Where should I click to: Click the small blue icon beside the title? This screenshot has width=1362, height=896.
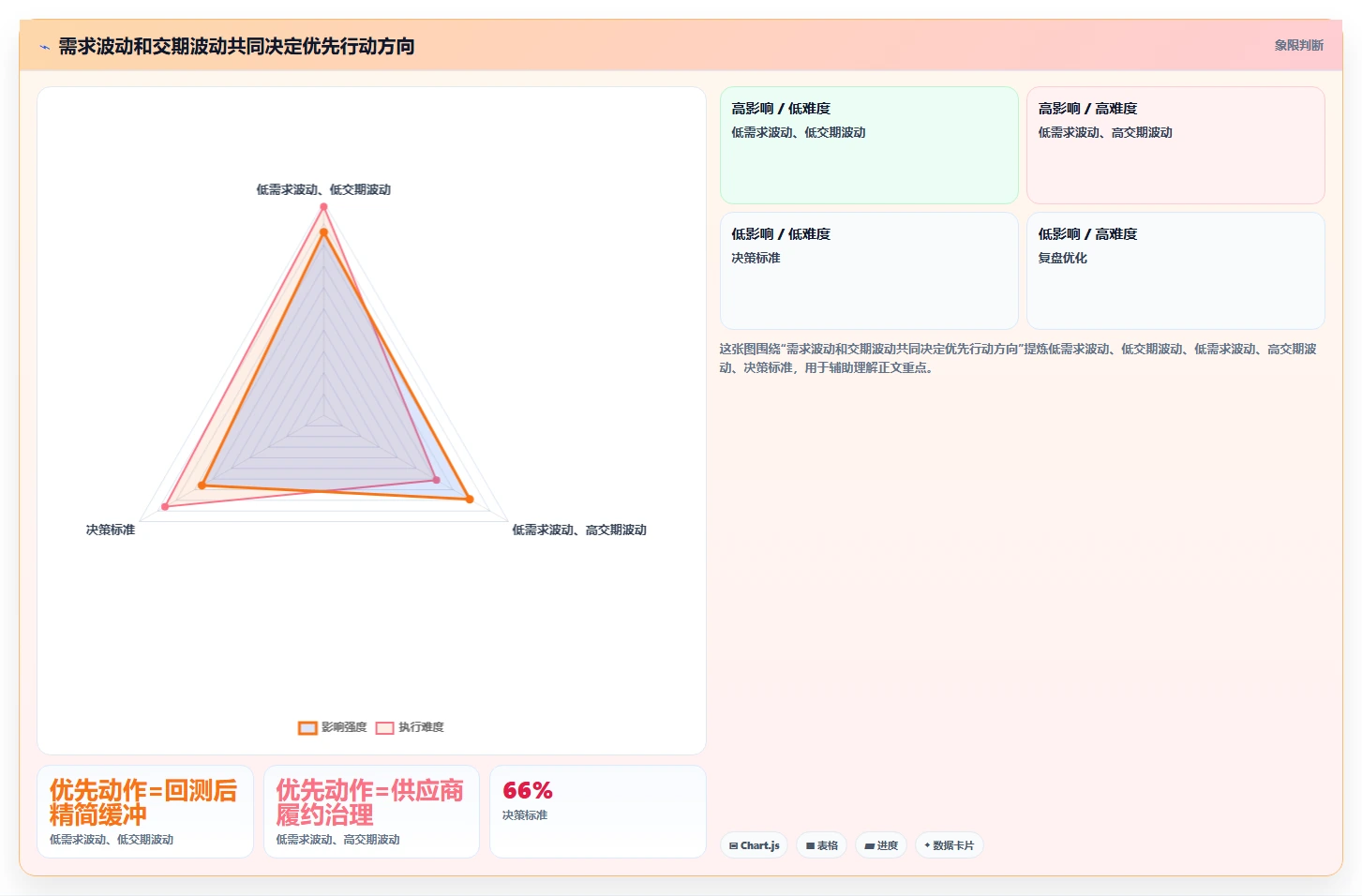tap(44, 47)
